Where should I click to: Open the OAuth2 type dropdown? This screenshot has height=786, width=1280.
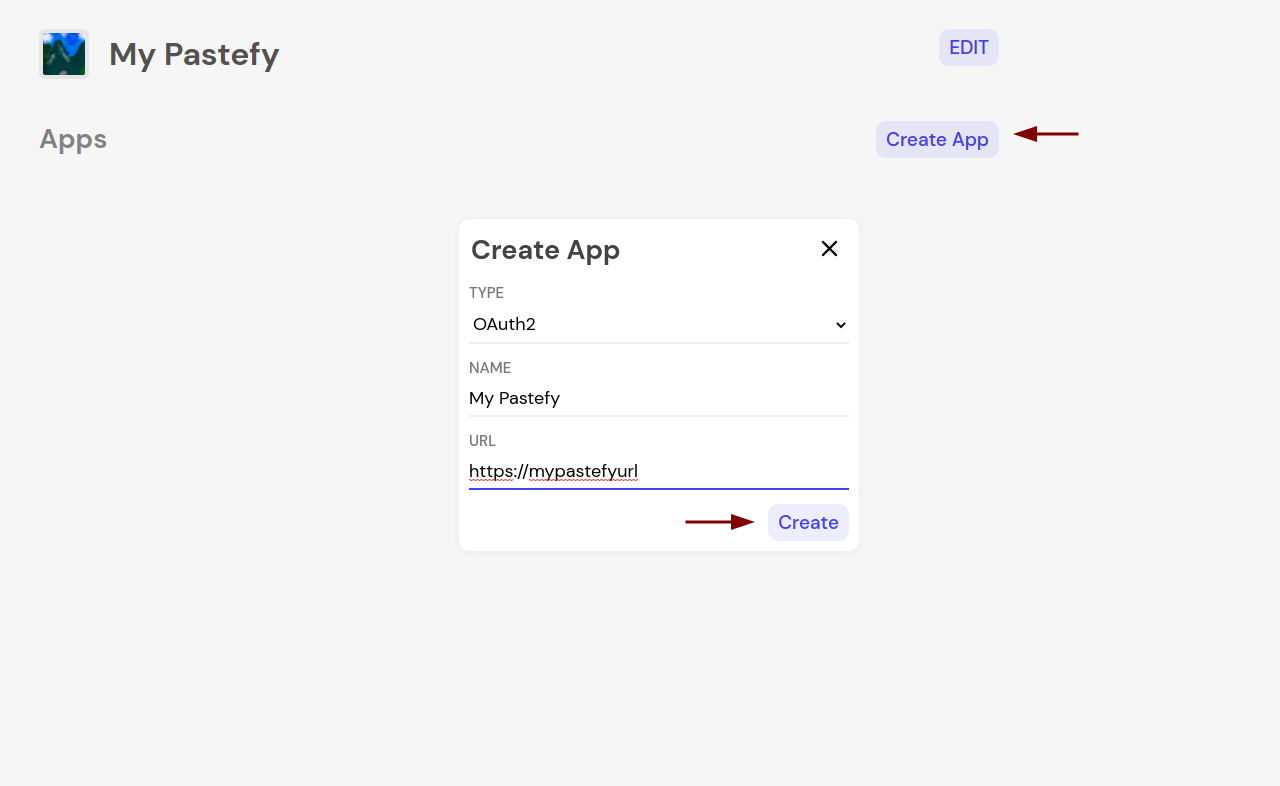click(658, 324)
